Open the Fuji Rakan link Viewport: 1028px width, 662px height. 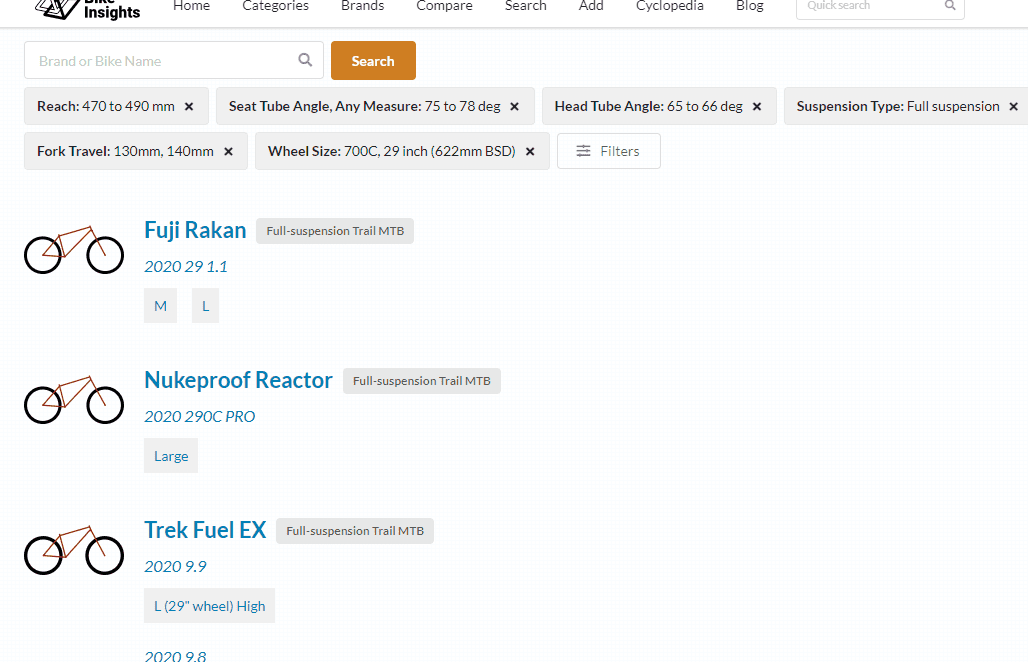click(195, 230)
